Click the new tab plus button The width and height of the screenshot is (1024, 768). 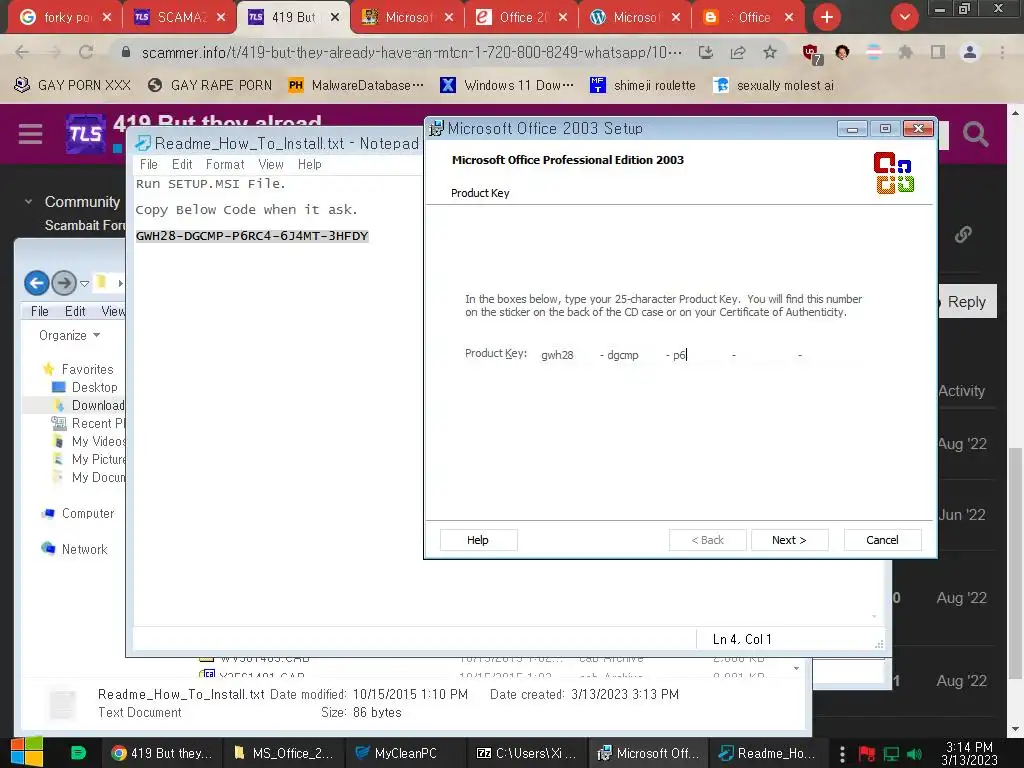tap(827, 18)
